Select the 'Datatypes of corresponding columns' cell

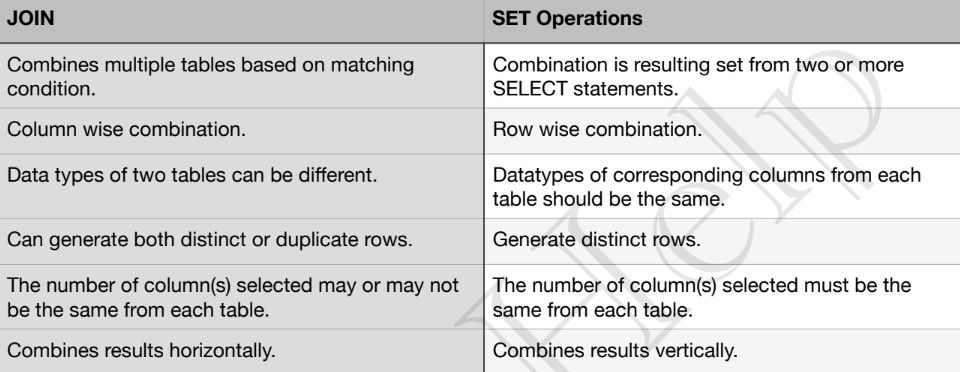(x=722, y=186)
